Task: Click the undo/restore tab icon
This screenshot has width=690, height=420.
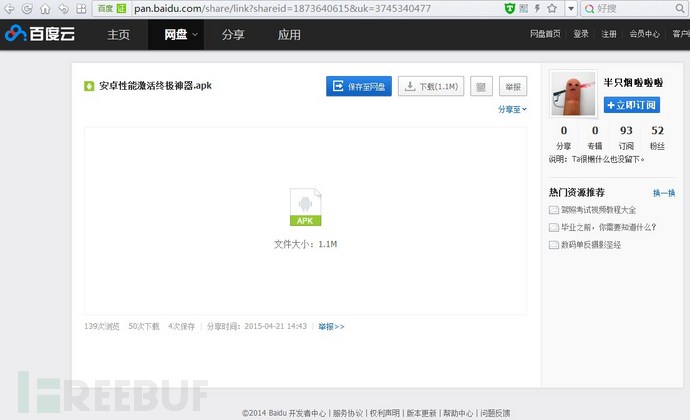Action: 63,8
